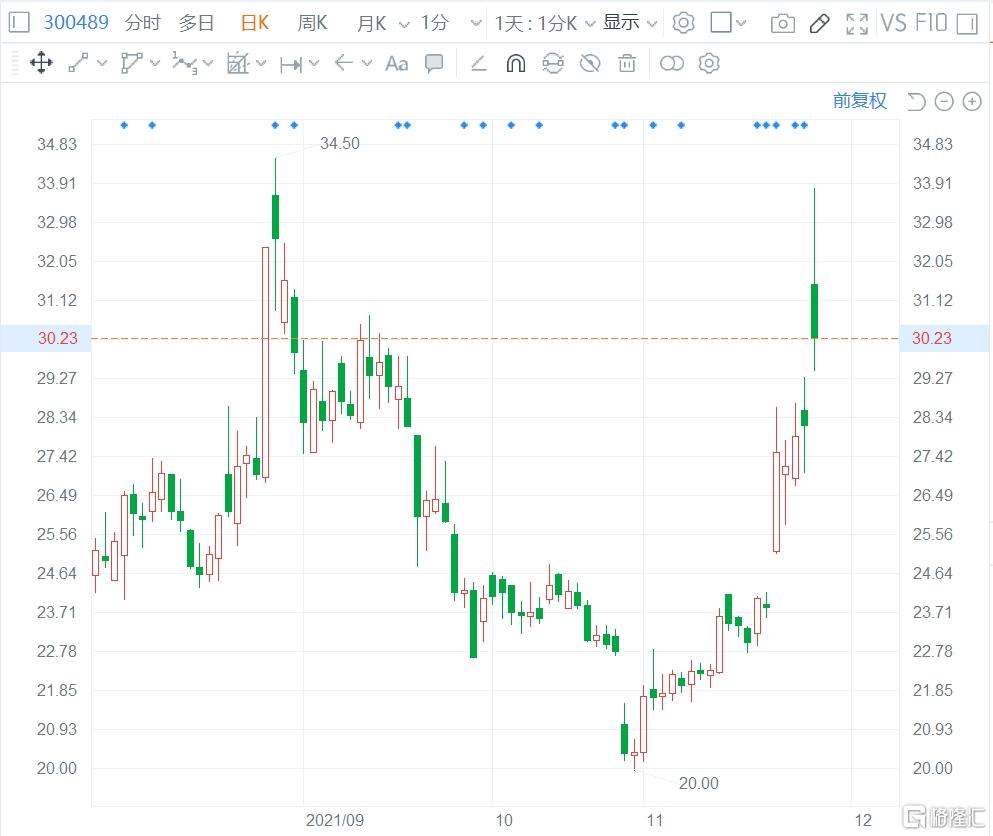Select the Aa text annotation tool
The image size is (993, 836).
[x=396, y=63]
